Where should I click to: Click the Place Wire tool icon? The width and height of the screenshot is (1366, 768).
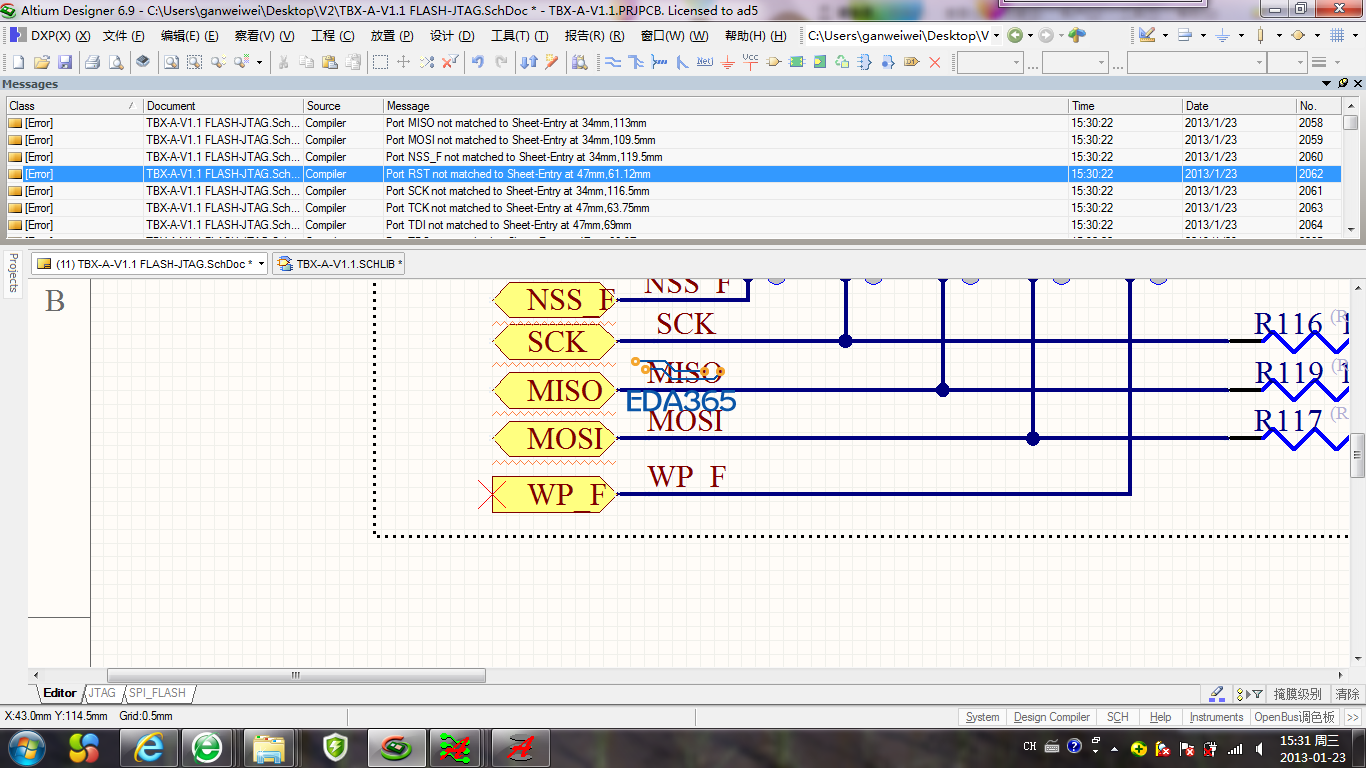tap(612, 62)
